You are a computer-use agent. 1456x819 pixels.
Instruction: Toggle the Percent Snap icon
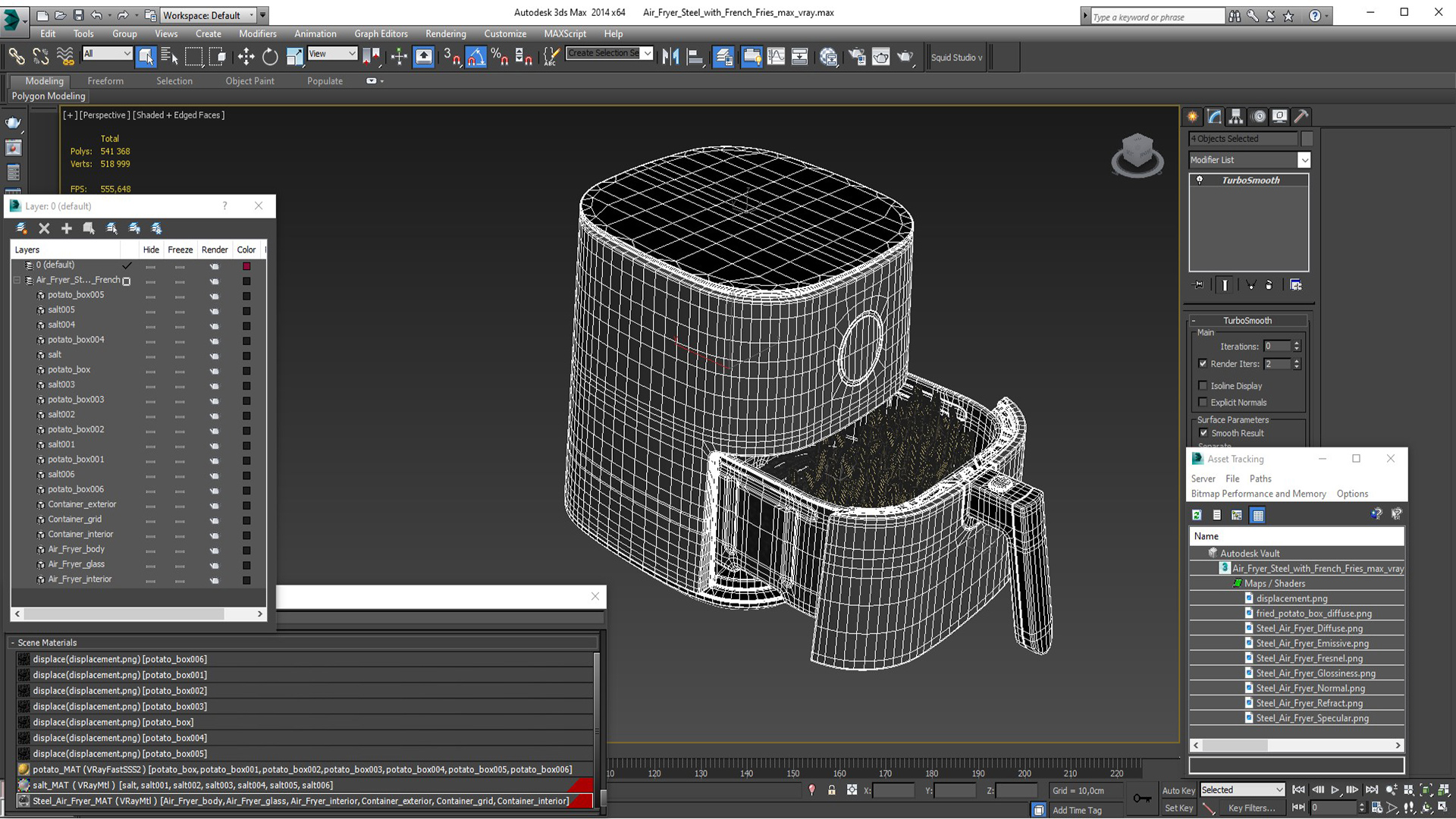pos(499,56)
